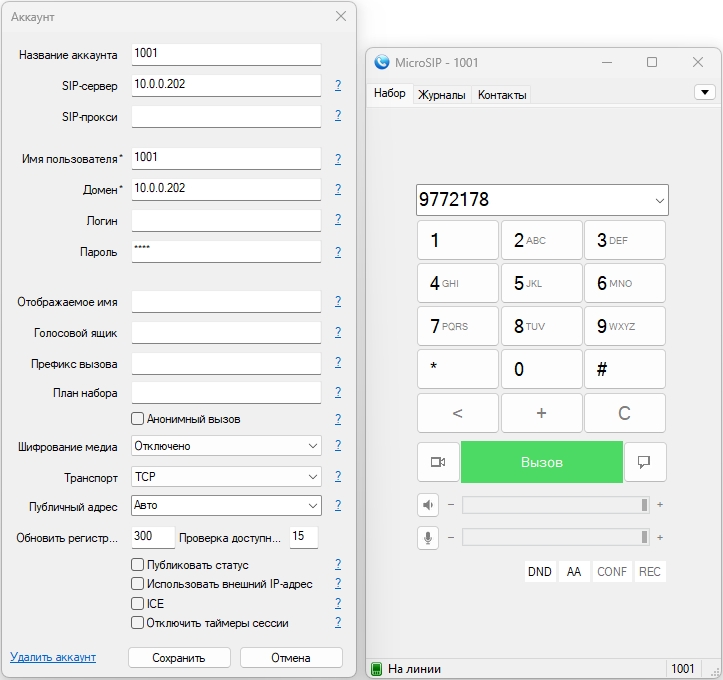The height and width of the screenshot is (680, 723).
Task: Enable the Анонимный вызов checkbox
Action: point(138,419)
